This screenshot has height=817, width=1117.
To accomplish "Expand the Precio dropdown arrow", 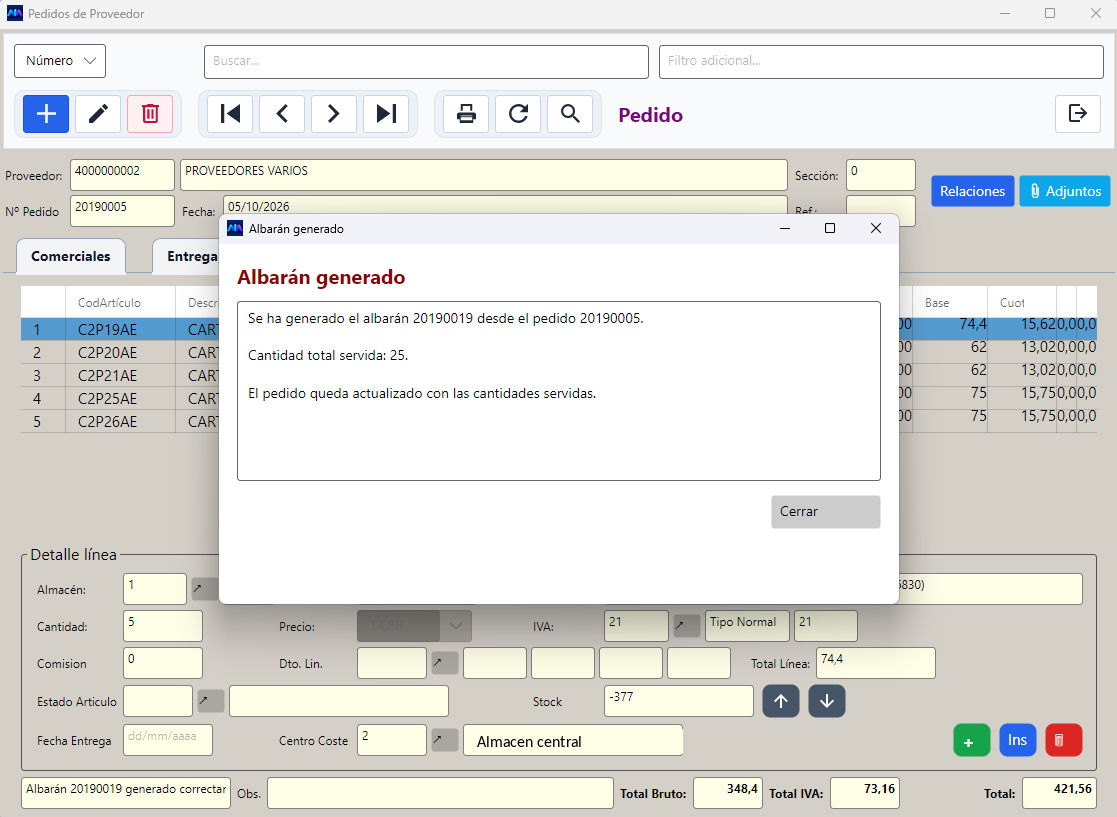I will coord(456,626).
